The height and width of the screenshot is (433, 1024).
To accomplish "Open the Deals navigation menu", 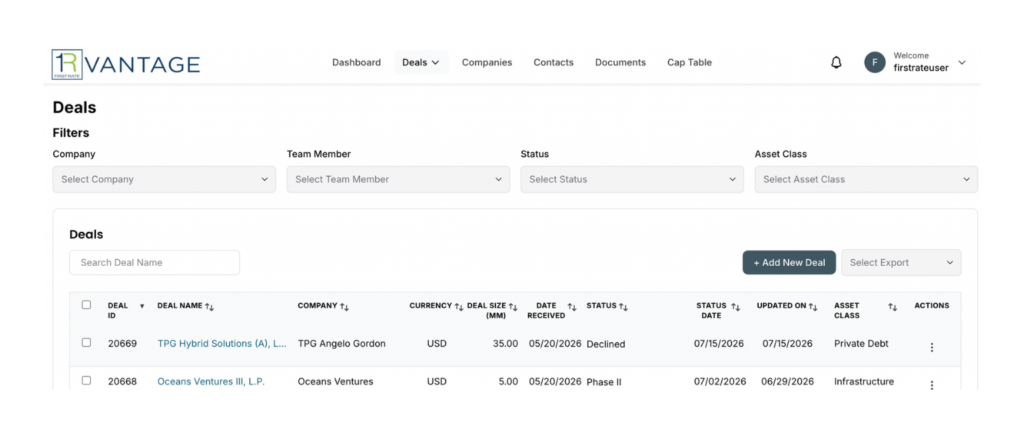I will (x=421, y=63).
